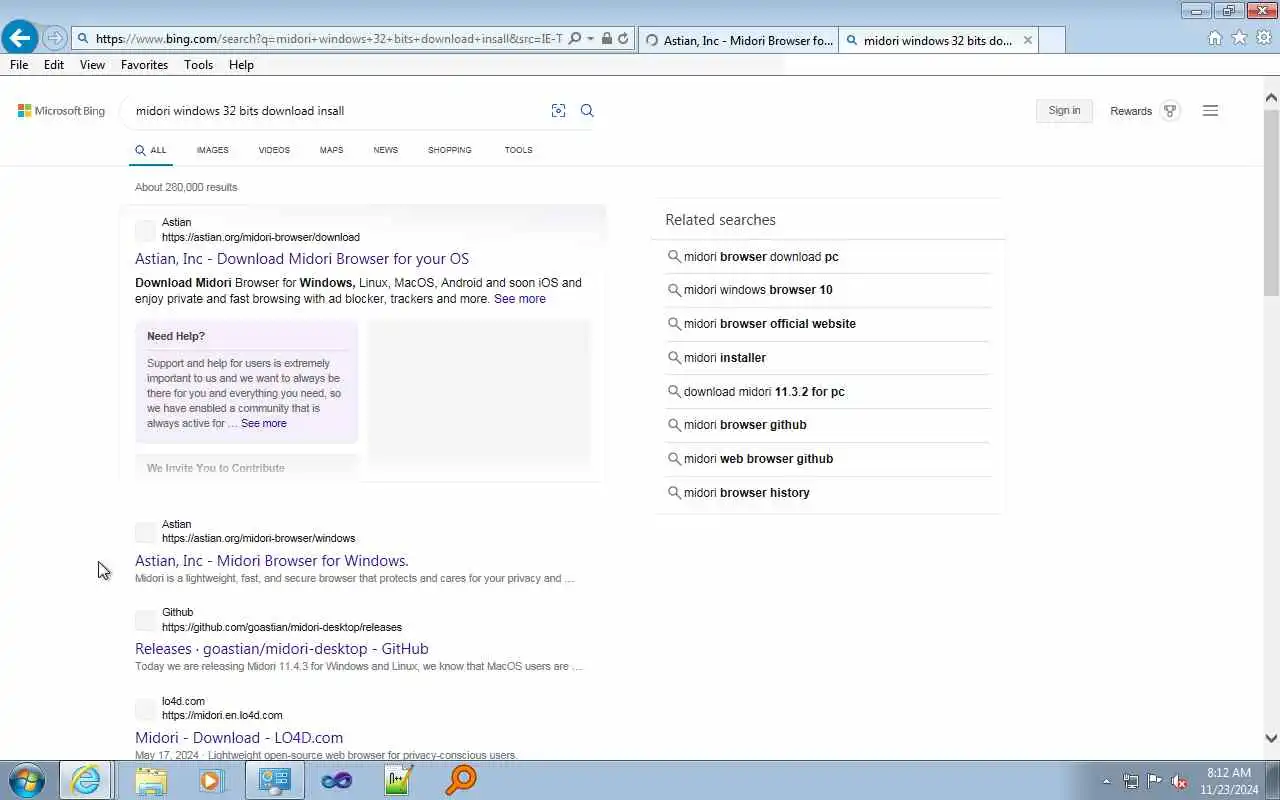Image resolution: width=1280 pixels, height=800 pixels.
Task: Open Windows Media Player taskbar icon
Action: (x=211, y=780)
